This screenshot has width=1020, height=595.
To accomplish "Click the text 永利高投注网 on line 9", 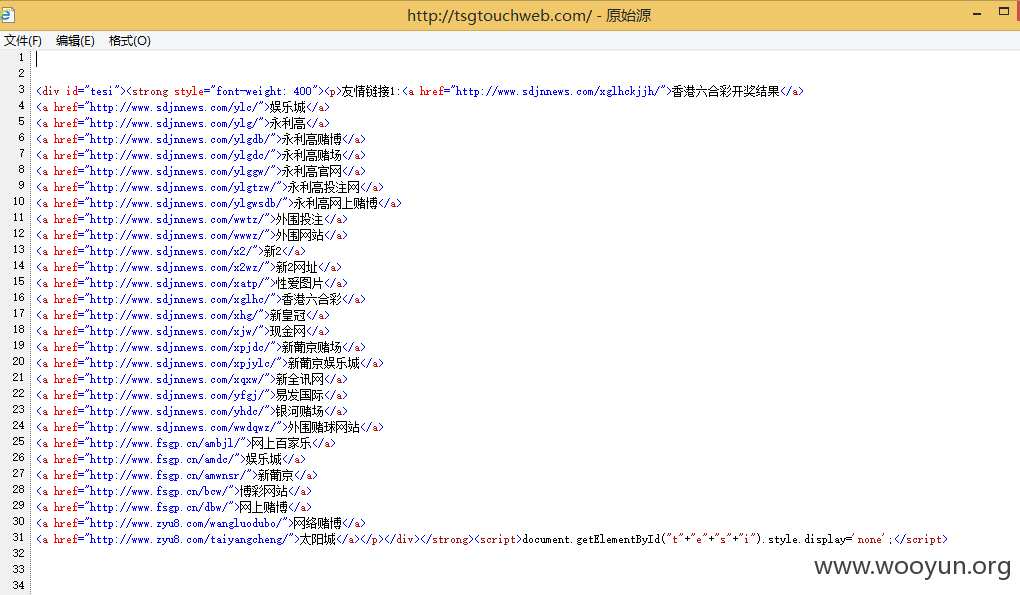I will coord(323,187).
